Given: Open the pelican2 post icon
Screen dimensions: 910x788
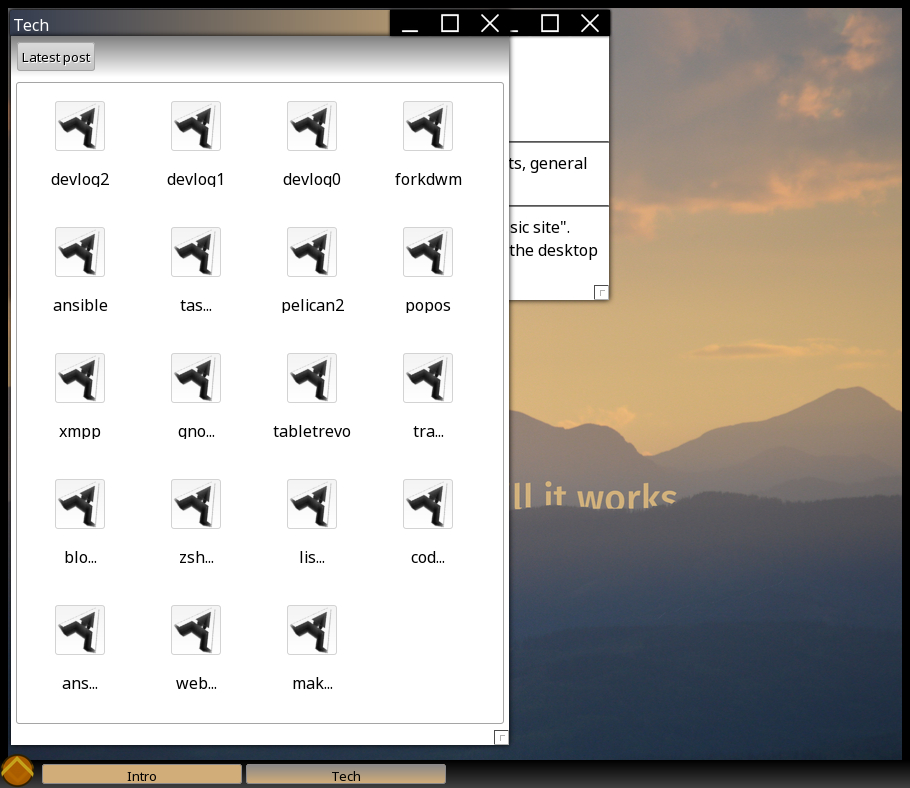Looking at the screenshot, I should (x=312, y=252).
